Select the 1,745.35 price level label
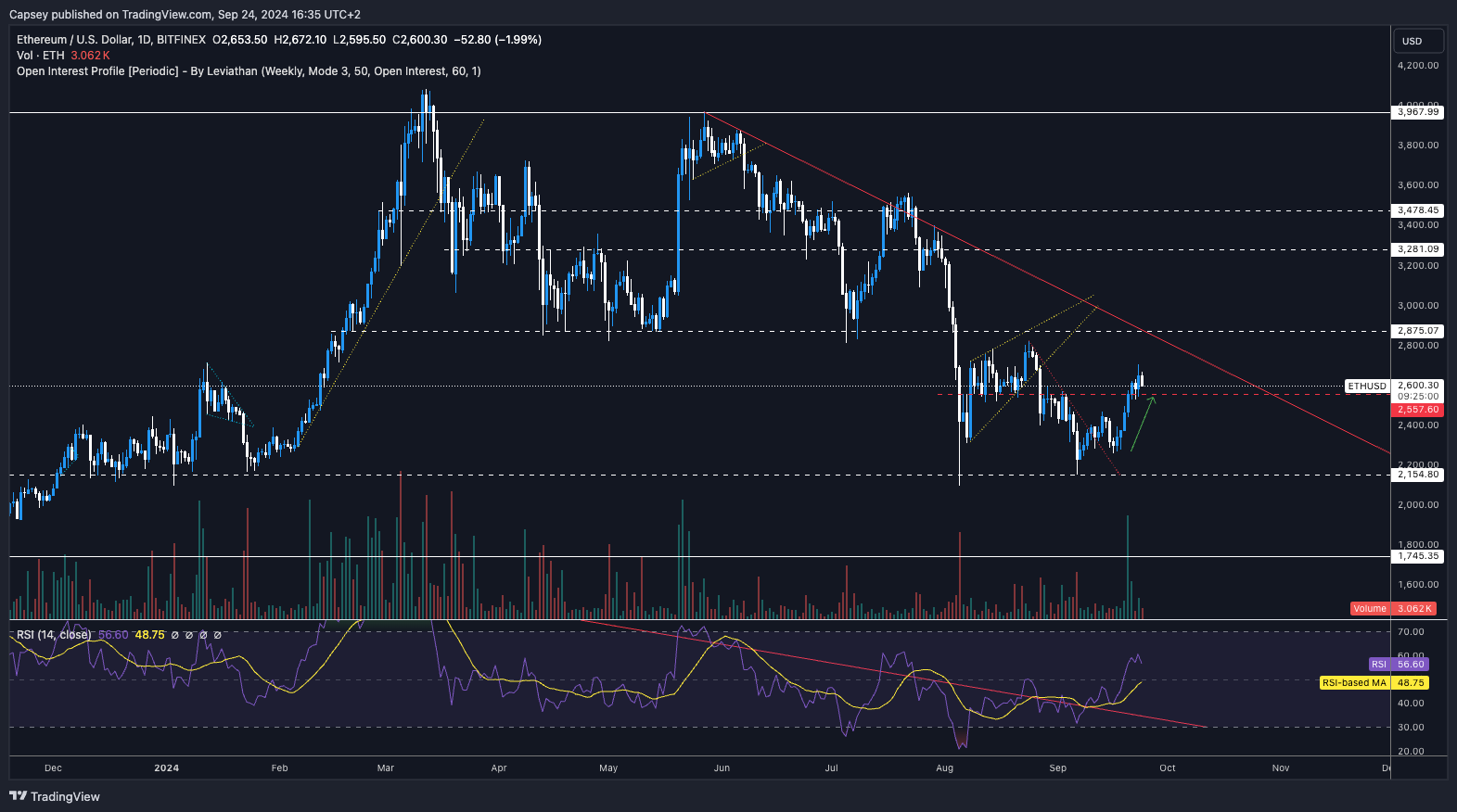Image resolution: width=1457 pixels, height=812 pixels. tap(1418, 556)
